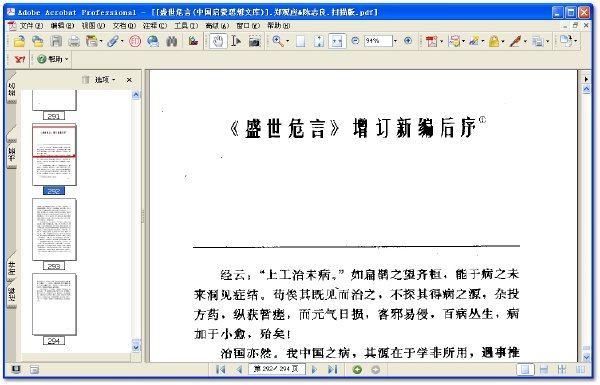
Task: Open the 窗口 menu
Action: point(248,26)
